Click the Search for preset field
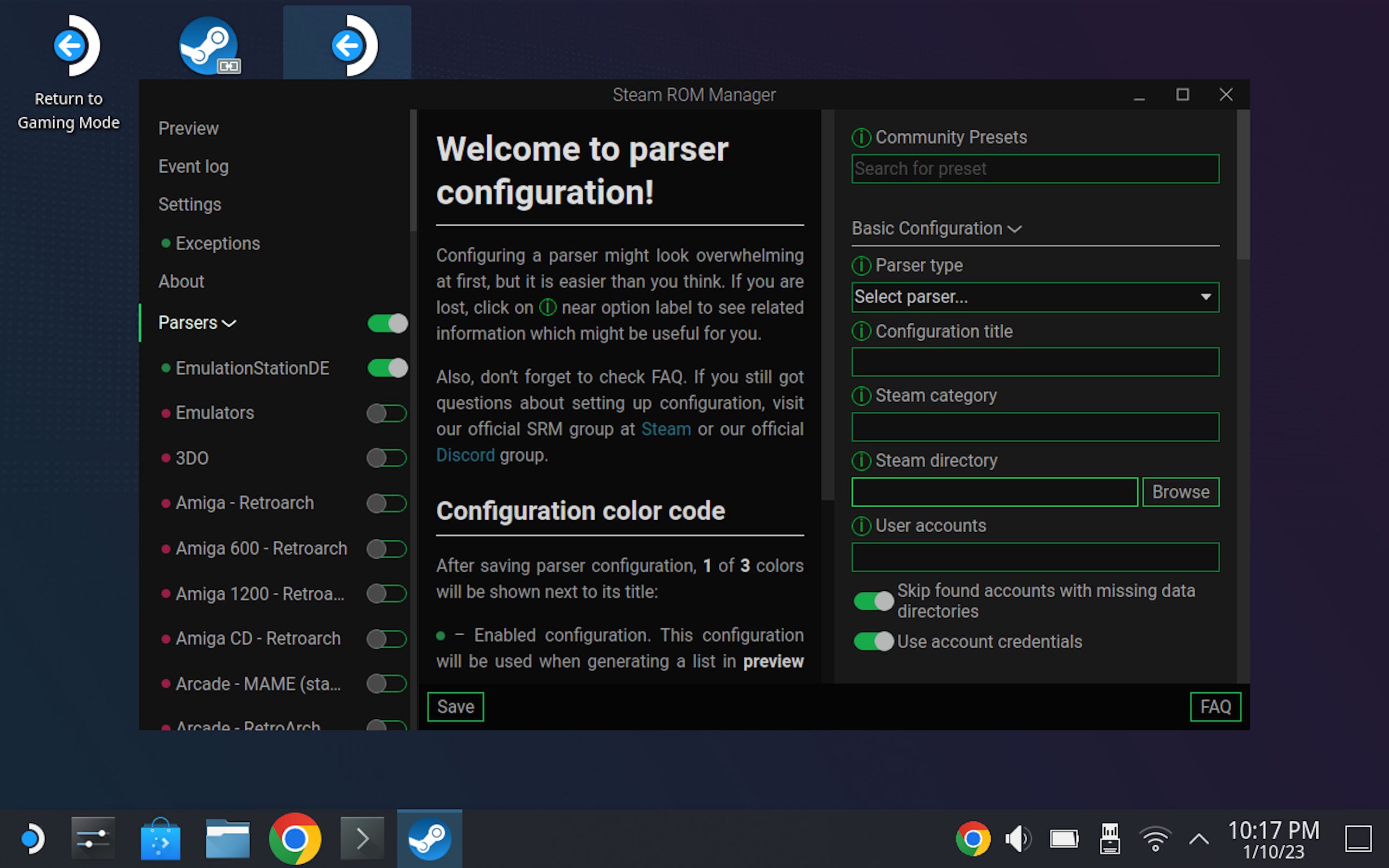This screenshot has height=868, width=1389. pyautogui.click(x=1035, y=169)
